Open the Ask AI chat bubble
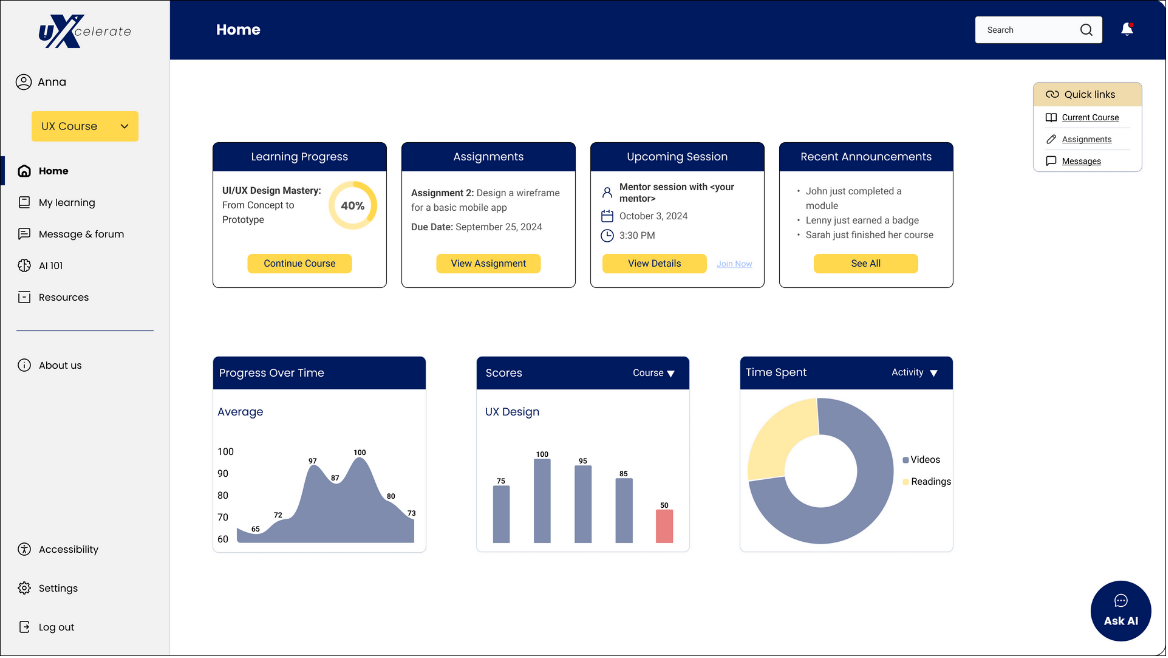Image resolution: width=1168 pixels, height=658 pixels. (1120, 610)
